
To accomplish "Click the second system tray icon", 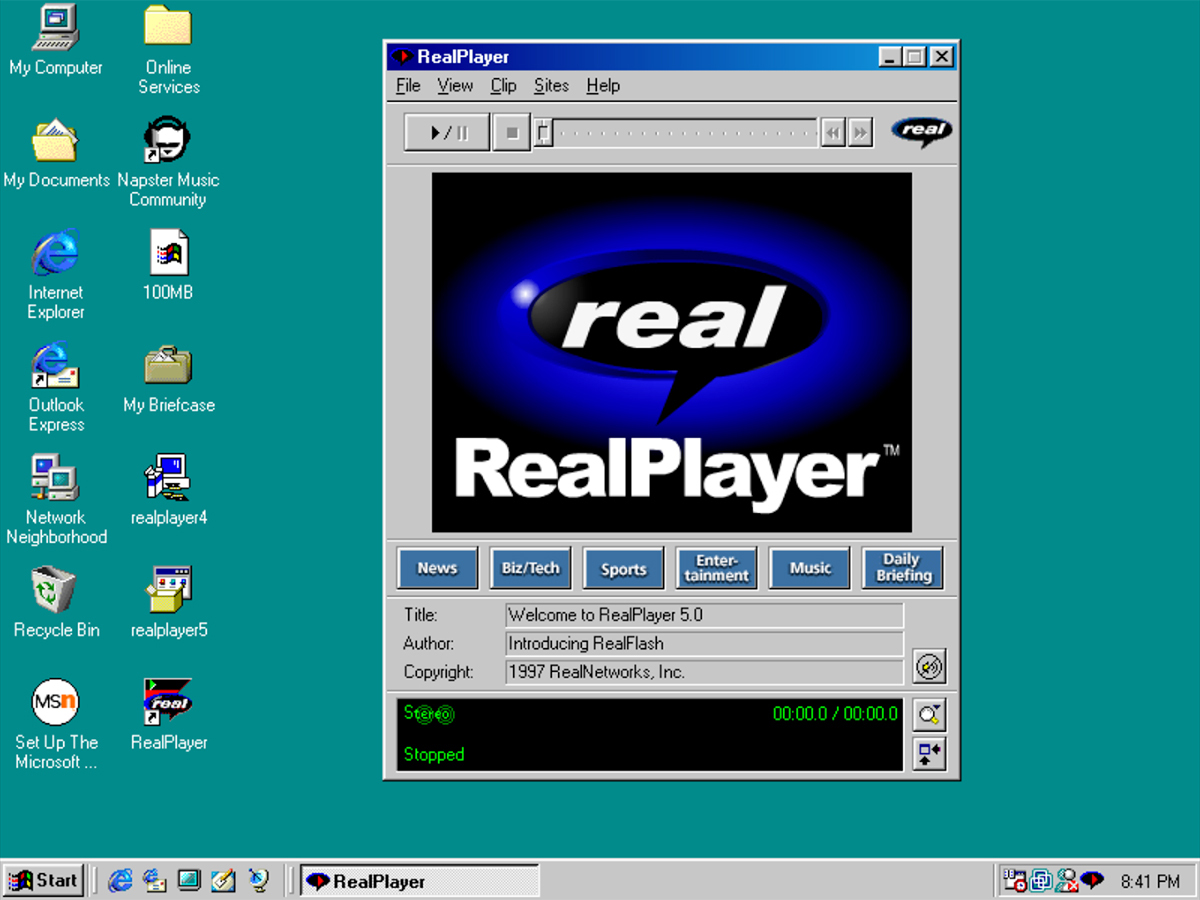I will [1041, 881].
